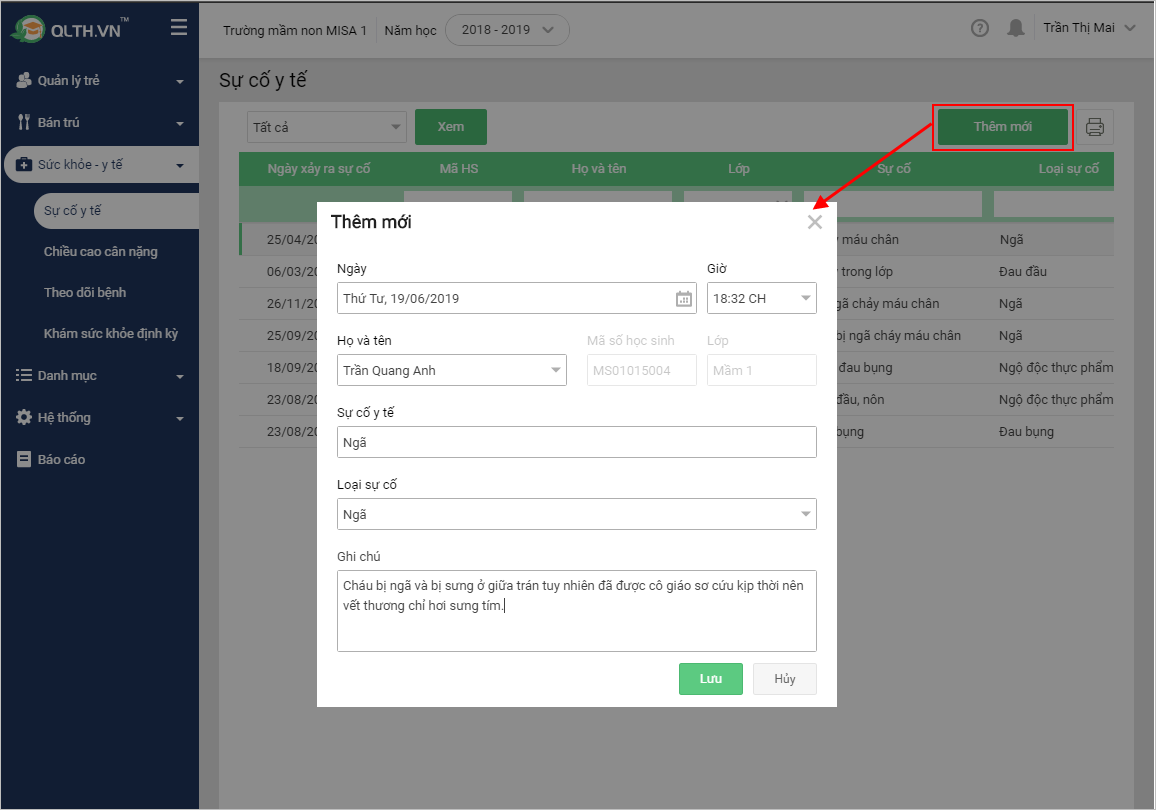Click the Quản lý trẻ children icon
1156x810 pixels.
[24, 80]
